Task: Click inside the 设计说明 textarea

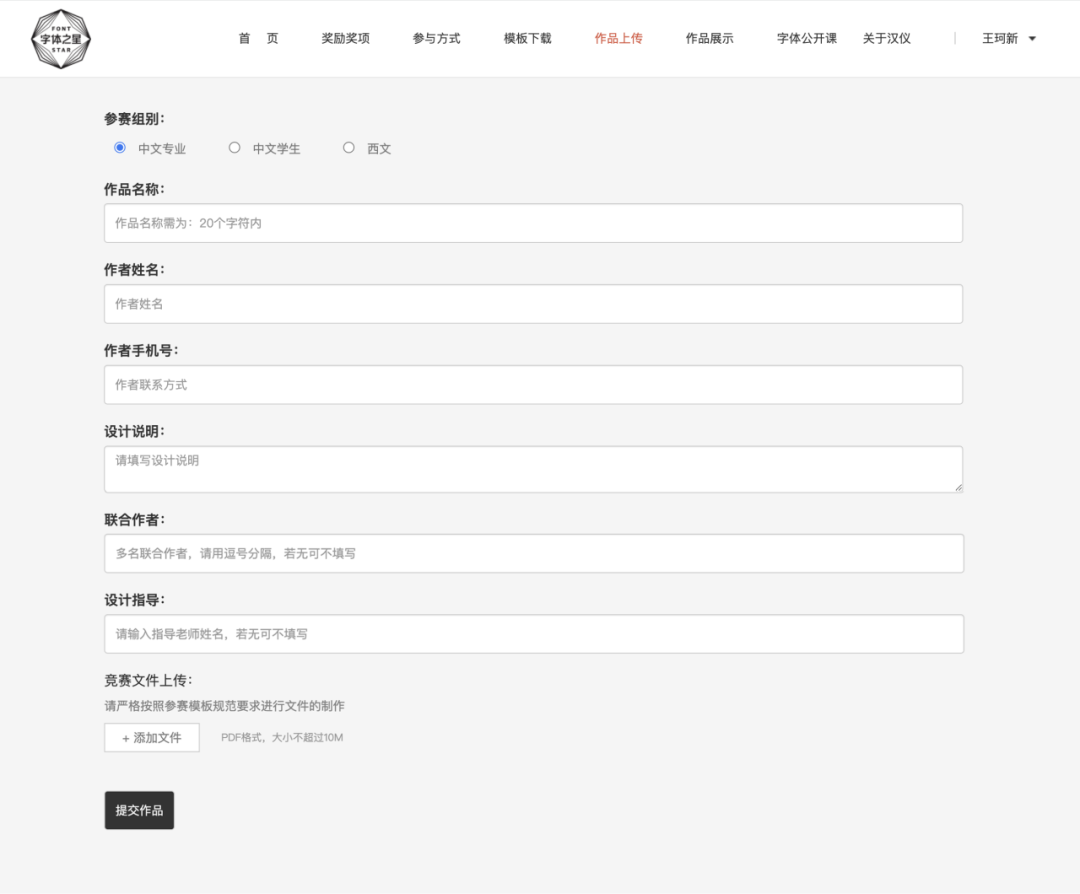Action: 533,467
